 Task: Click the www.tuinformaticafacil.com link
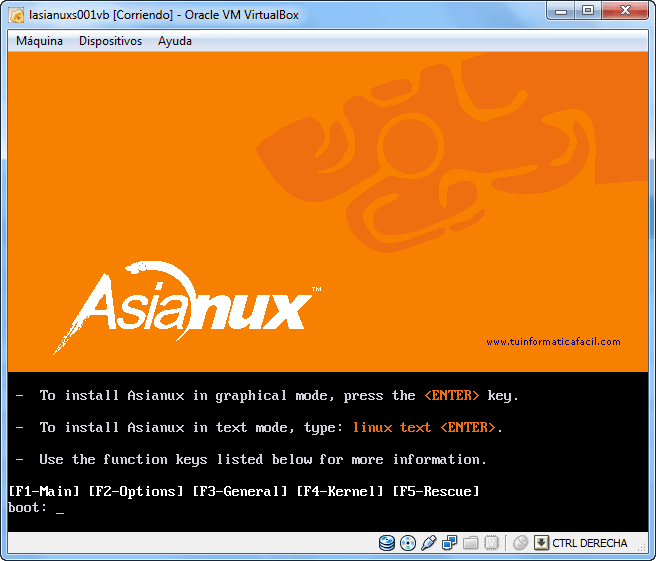[x=553, y=342]
